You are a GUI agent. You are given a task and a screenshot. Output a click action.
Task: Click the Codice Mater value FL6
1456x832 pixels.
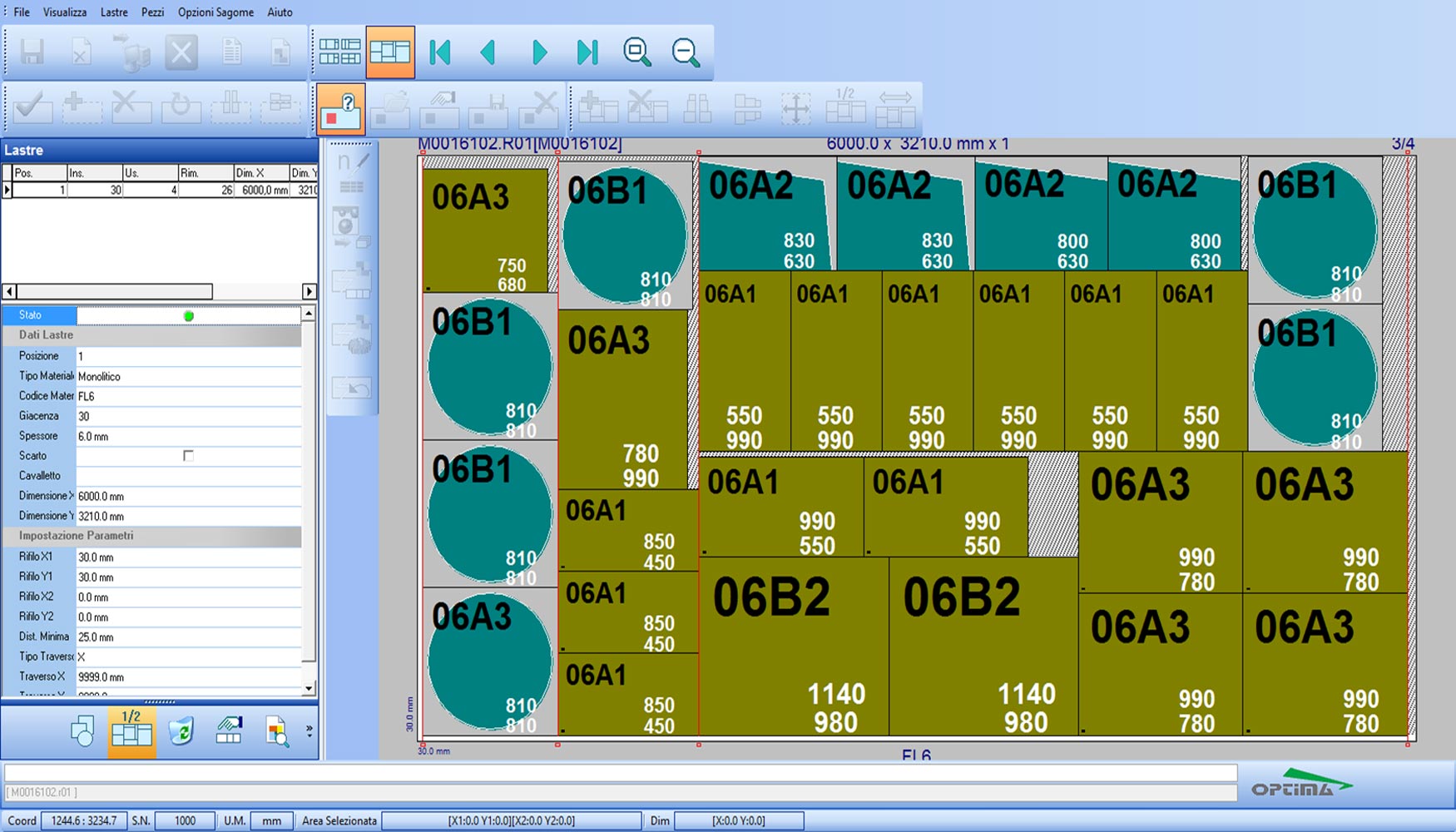pos(189,396)
